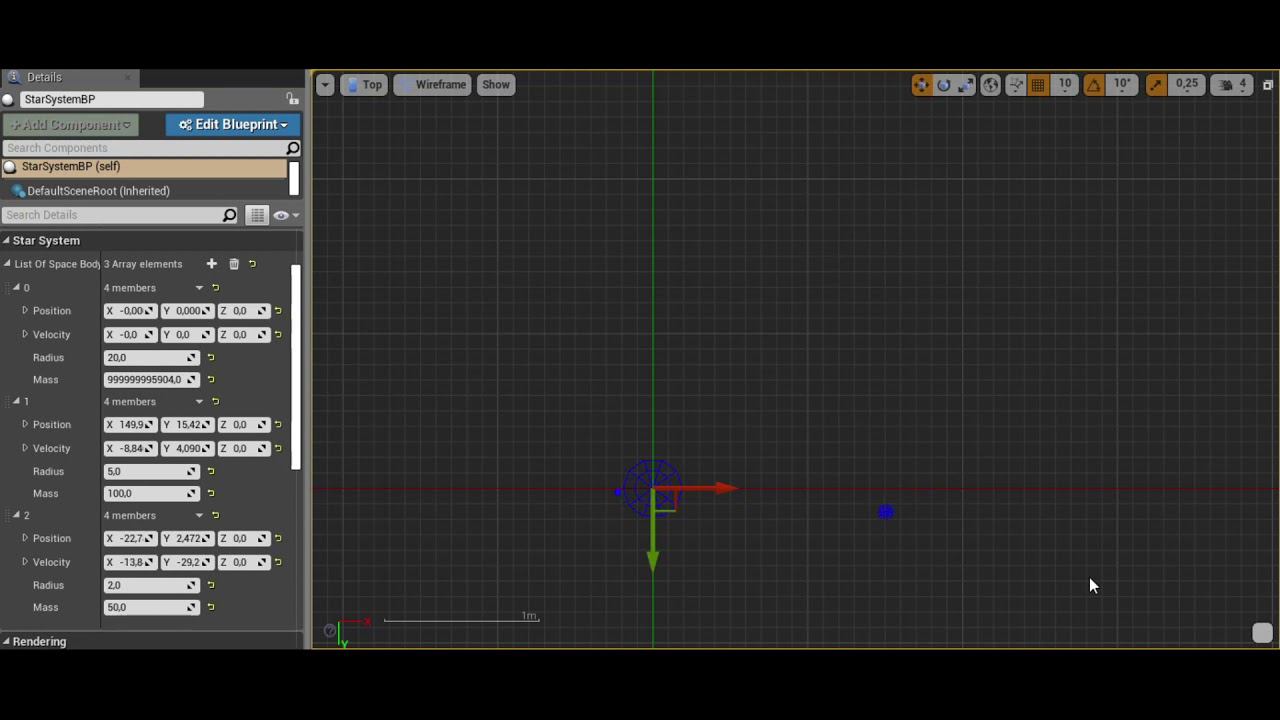Reset element 0 Mass to default

tap(210, 380)
